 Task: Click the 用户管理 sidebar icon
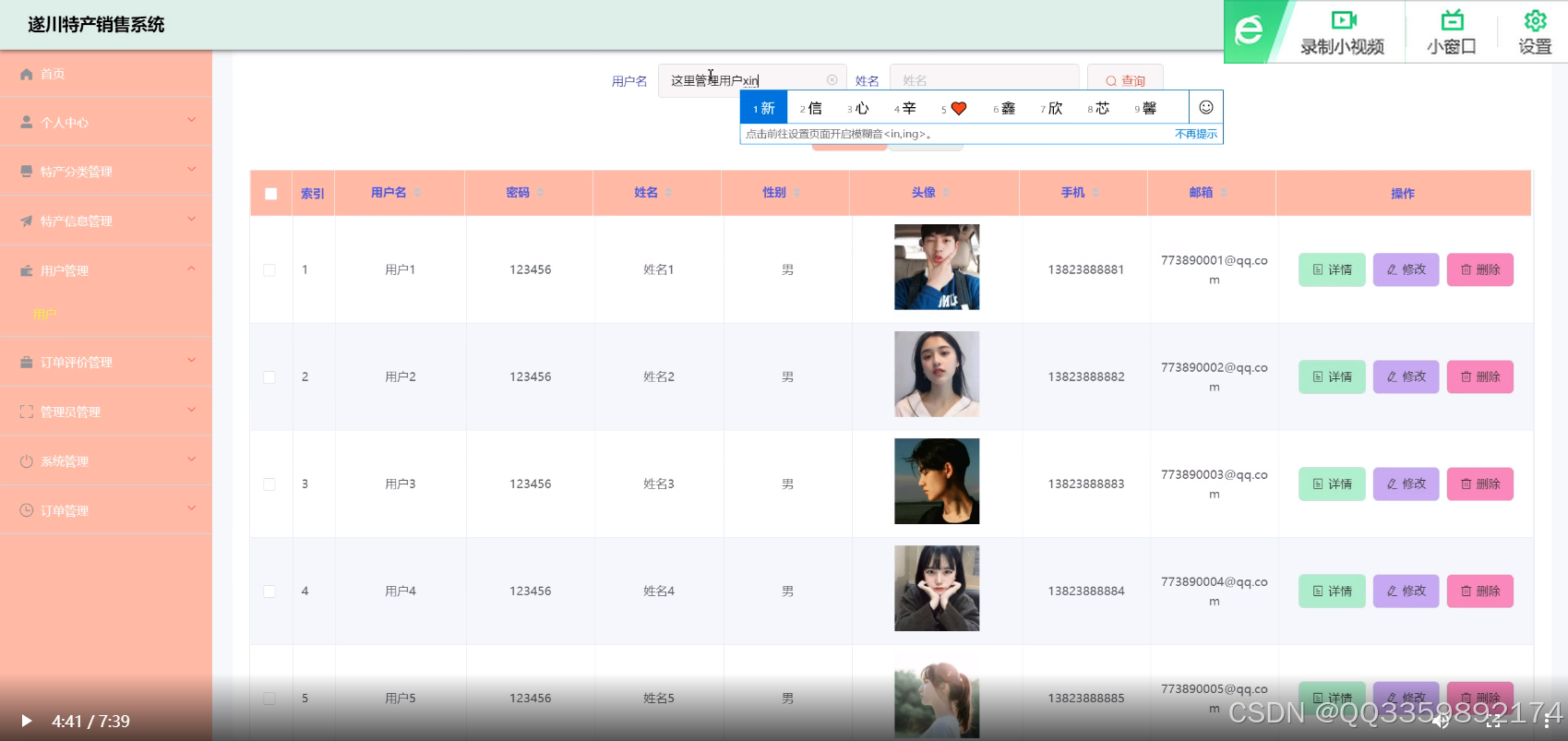[27, 270]
